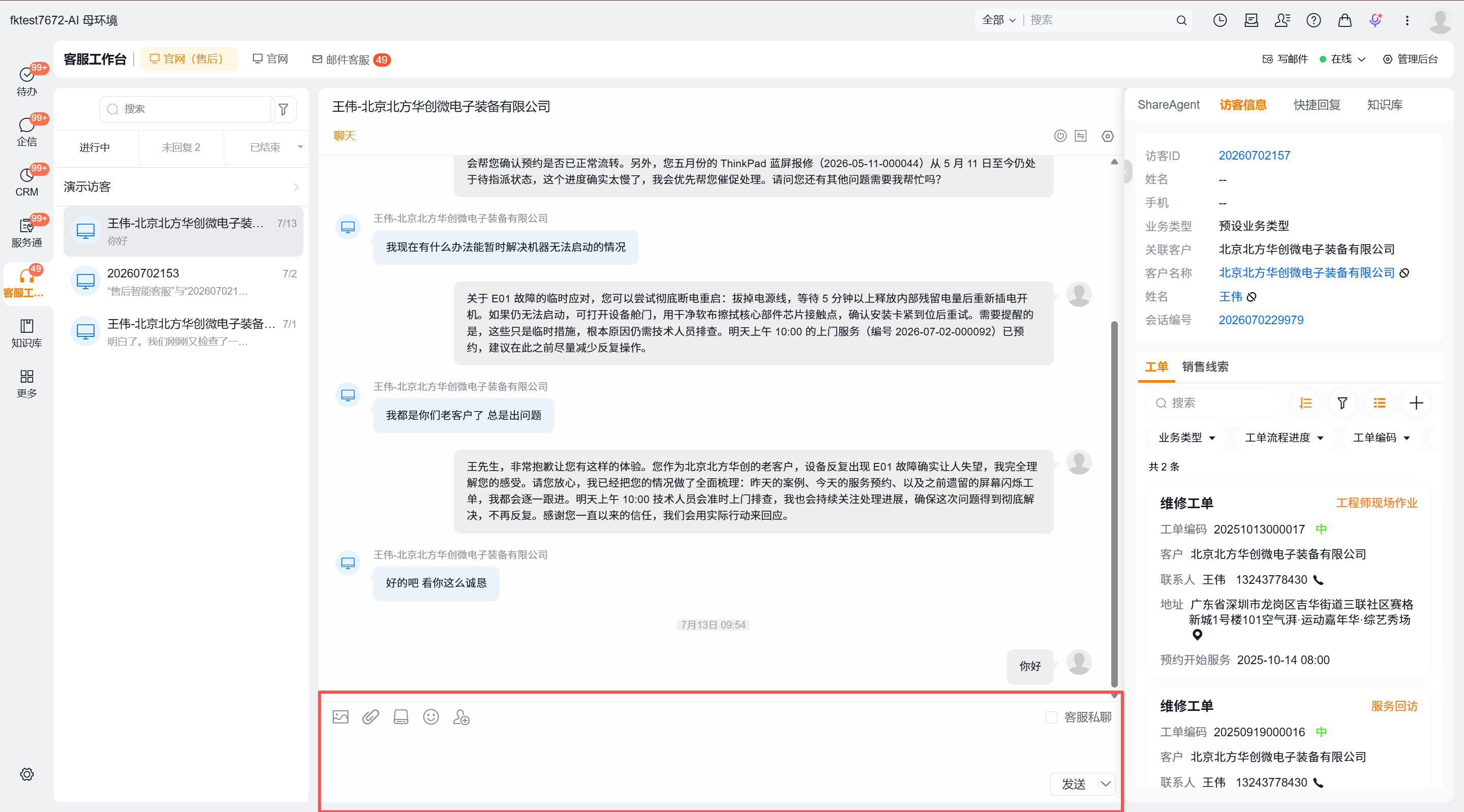This screenshot has height=812, width=1464.
Task: Click the top bar clock history icon
Action: (1219, 20)
